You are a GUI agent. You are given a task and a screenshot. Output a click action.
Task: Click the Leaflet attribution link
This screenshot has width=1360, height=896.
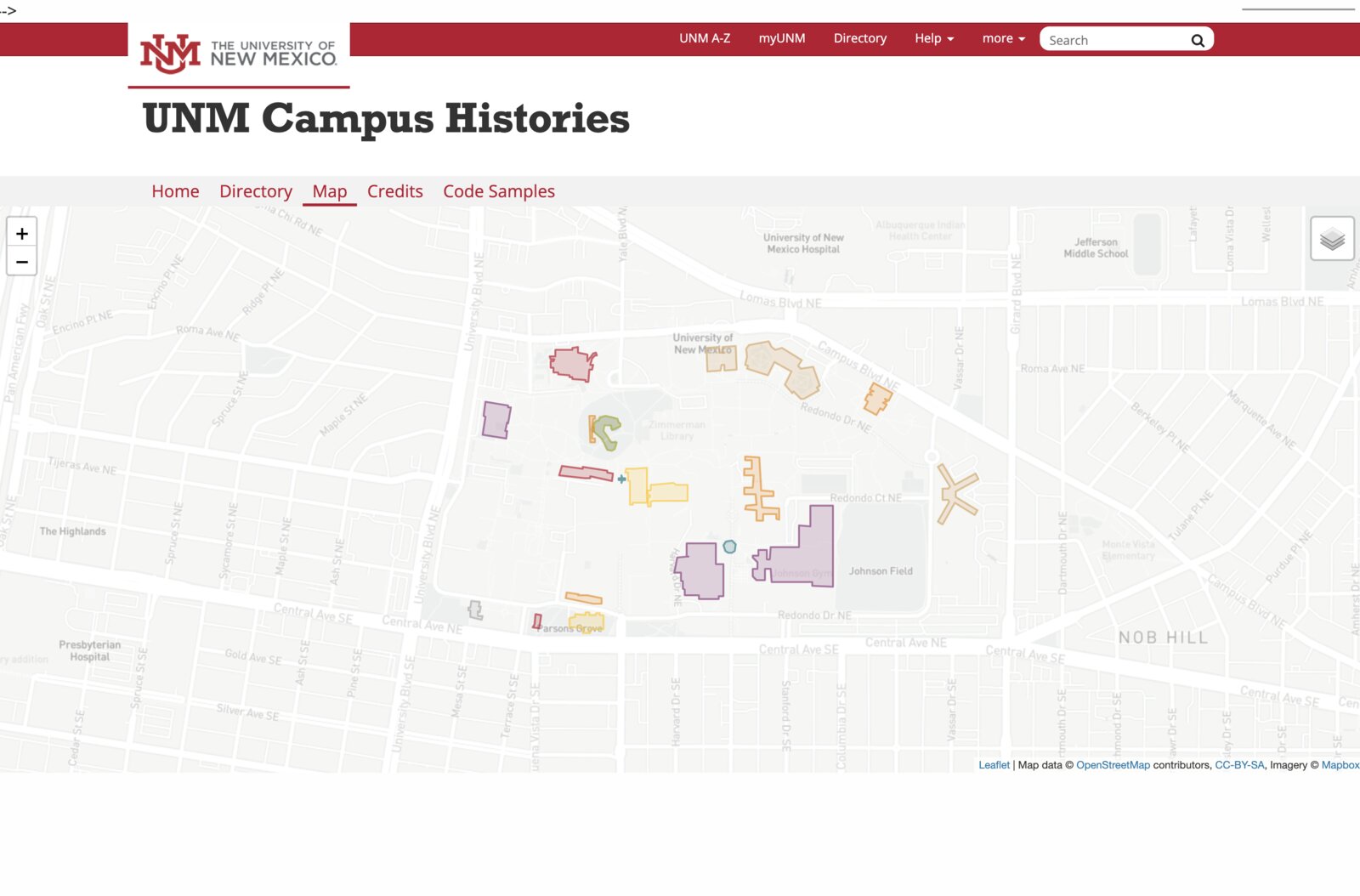[994, 764]
